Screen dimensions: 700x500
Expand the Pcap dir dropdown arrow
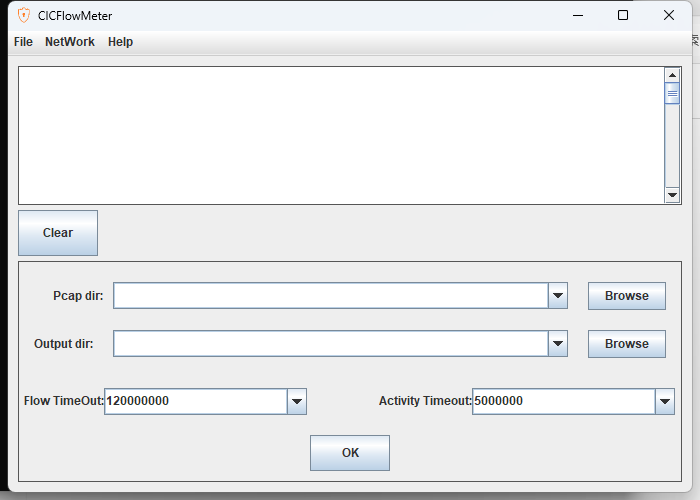click(558, 296)
